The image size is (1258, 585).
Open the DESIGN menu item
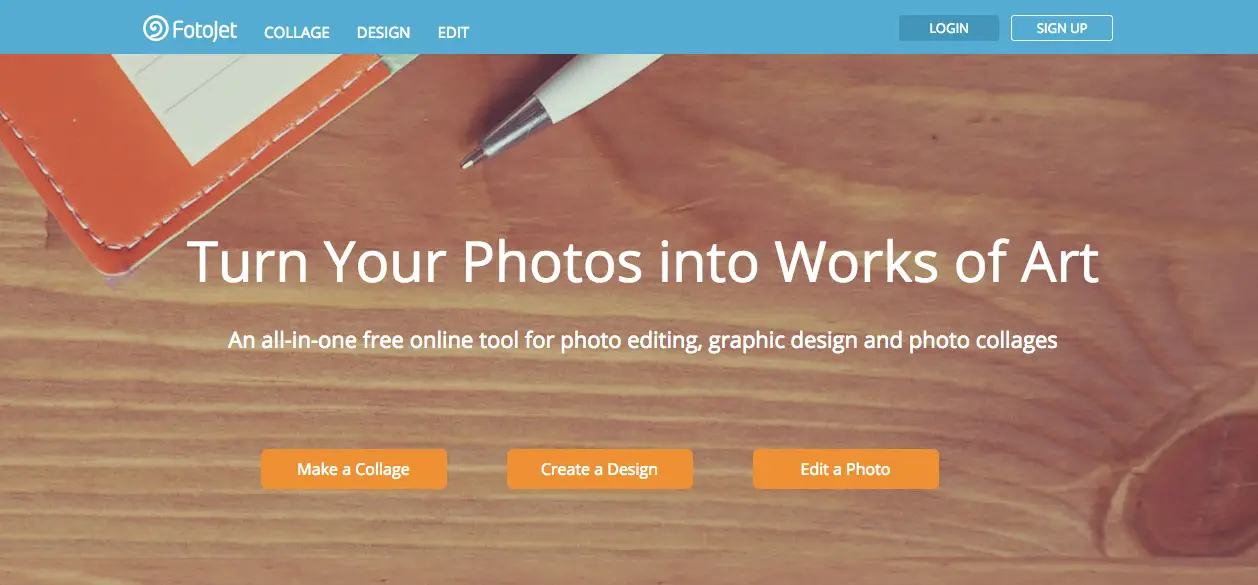click(383, 32)
